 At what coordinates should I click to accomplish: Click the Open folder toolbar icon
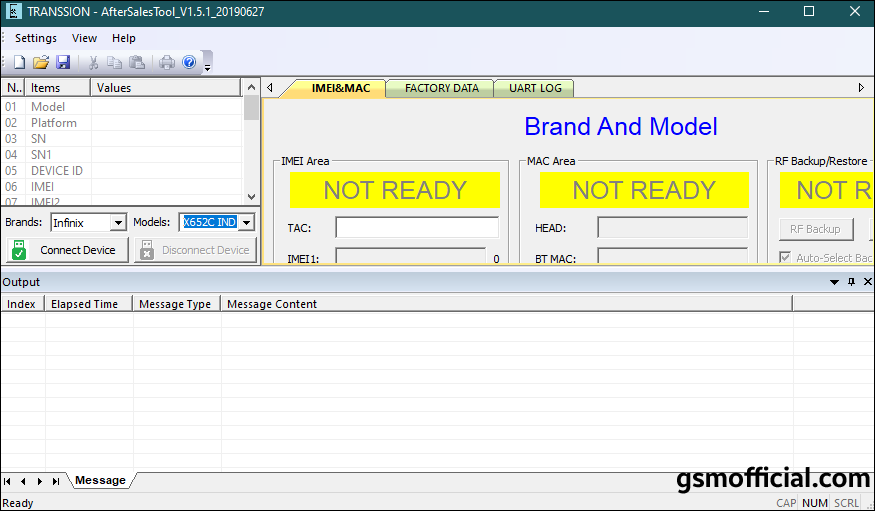41,62
